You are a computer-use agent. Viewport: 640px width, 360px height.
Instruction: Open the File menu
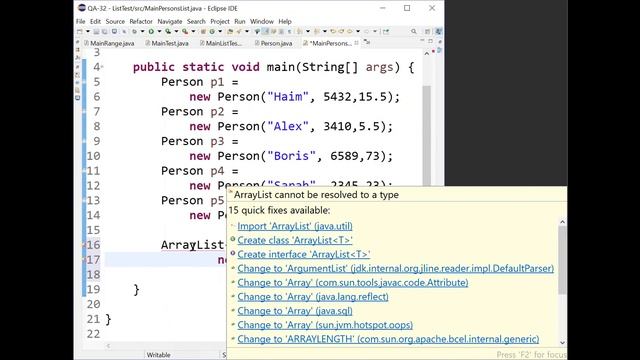pyautogui.click(x=80, y=21)
